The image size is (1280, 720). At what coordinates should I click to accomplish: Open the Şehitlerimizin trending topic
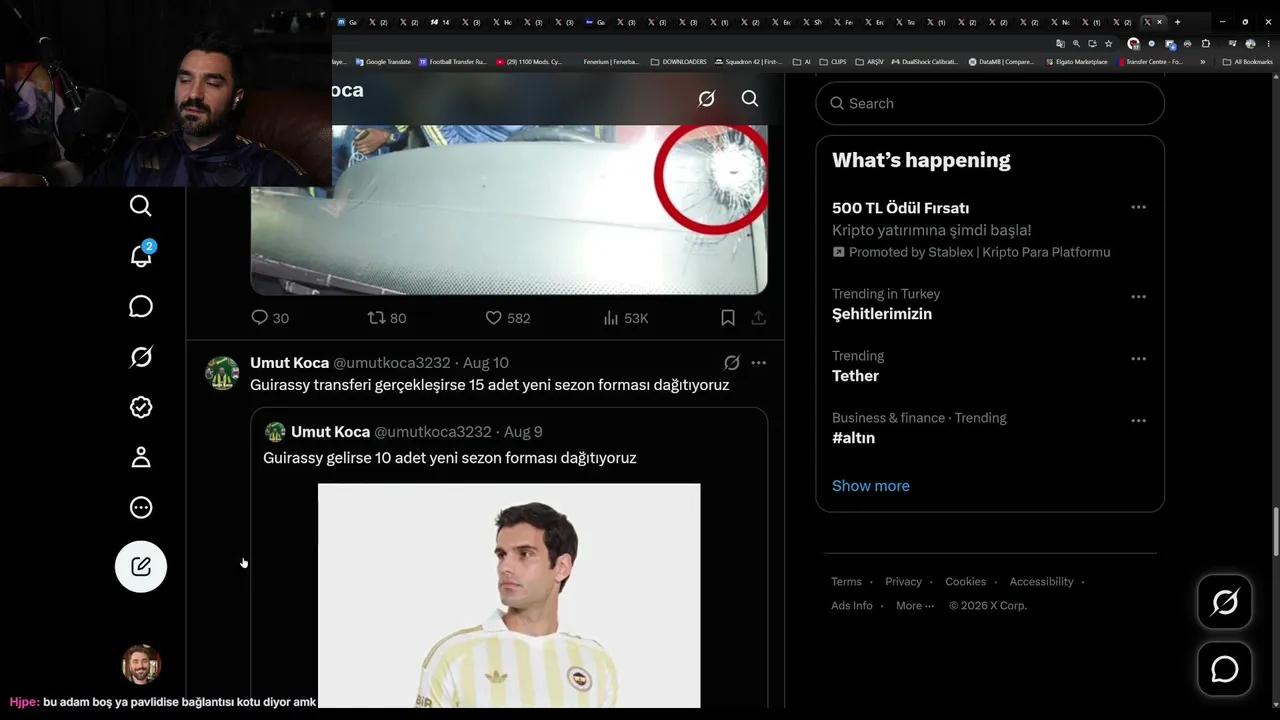(x=990, y=304)
